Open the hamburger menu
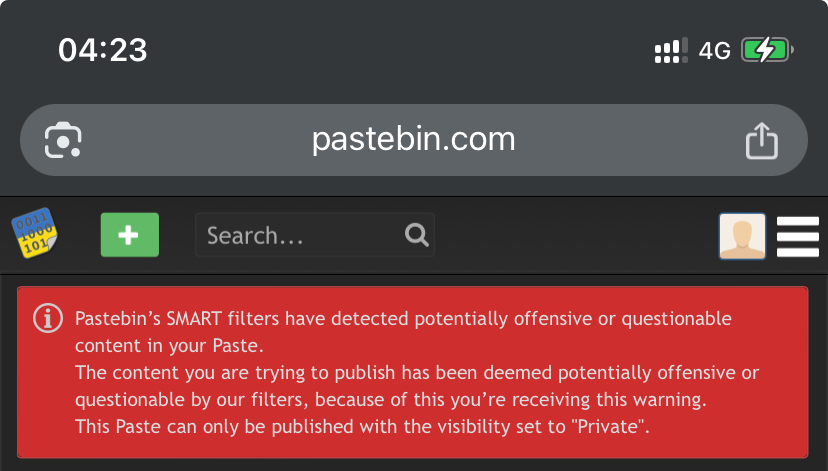This screenshot has width=828, height=471. point(797,236)
